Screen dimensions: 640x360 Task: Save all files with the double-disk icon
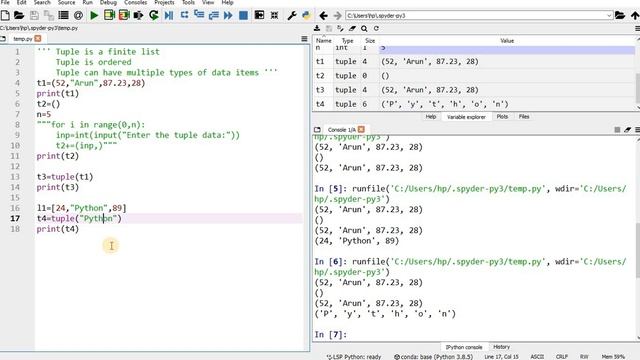pyautogui.click(x=49, y=16)
